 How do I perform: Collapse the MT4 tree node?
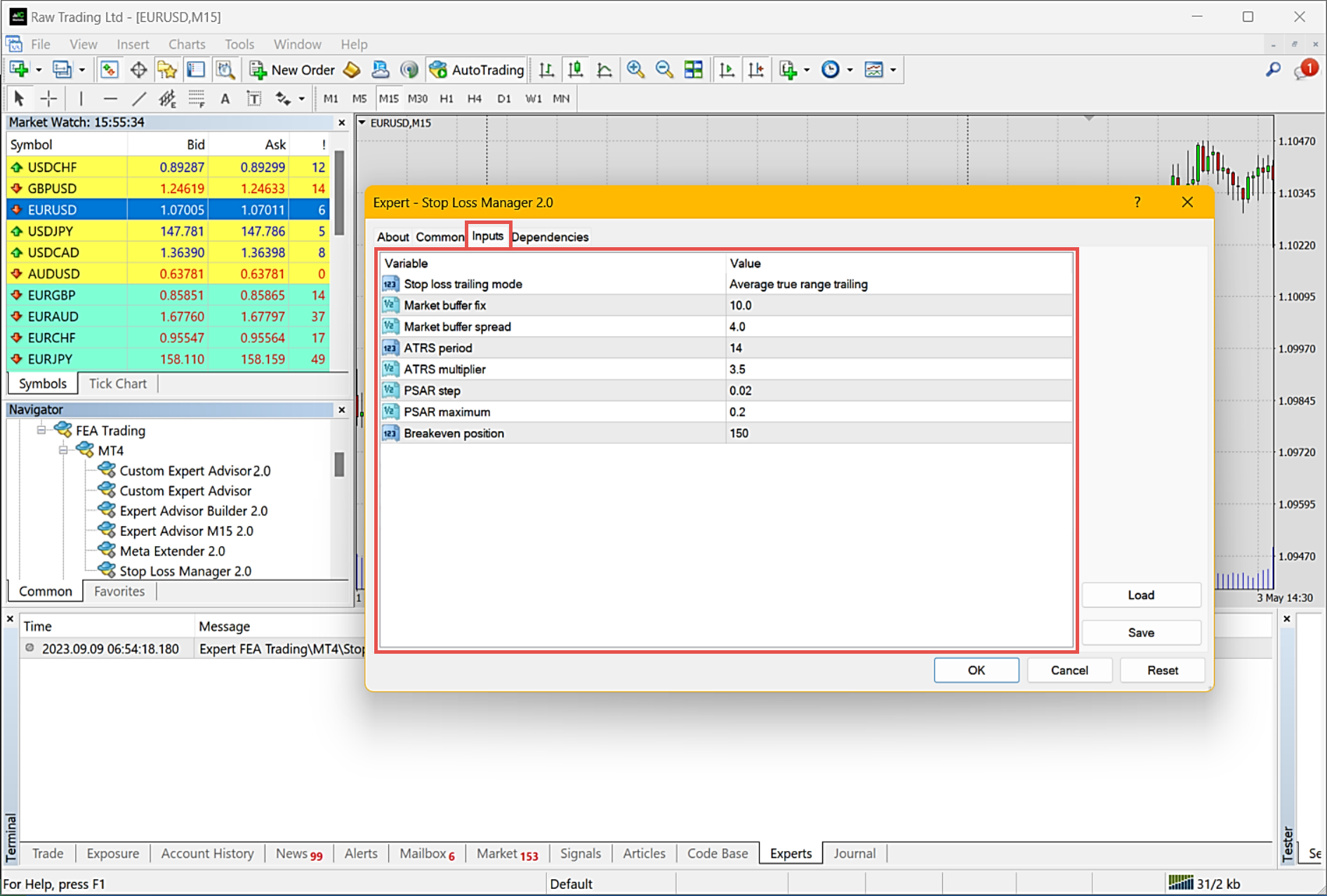pos(63,450)
